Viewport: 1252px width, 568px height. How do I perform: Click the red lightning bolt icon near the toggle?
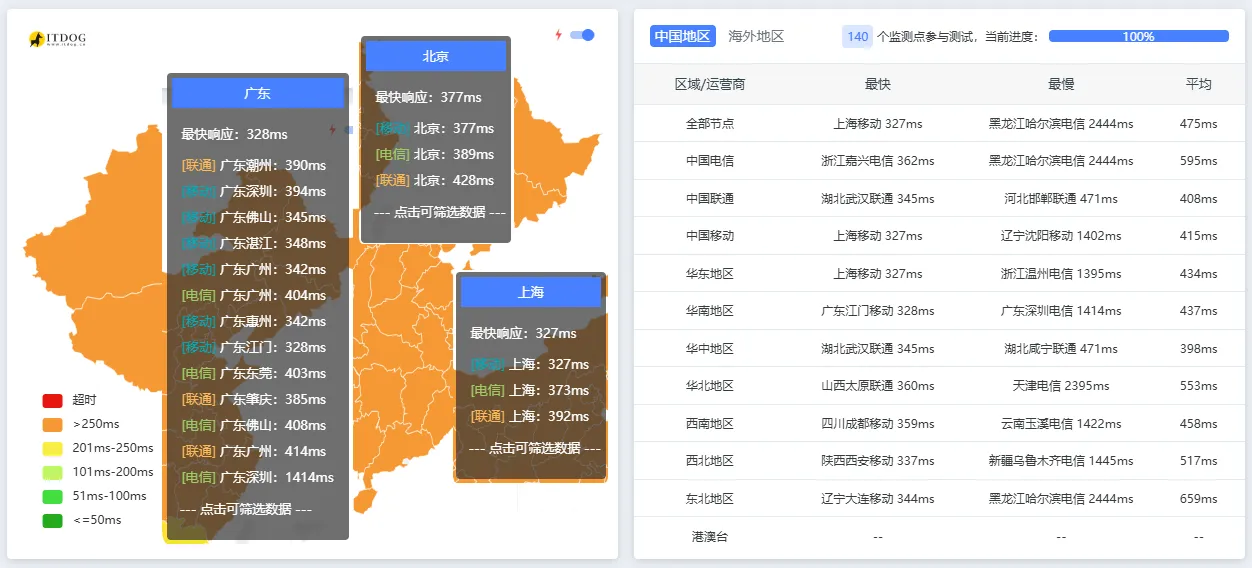coord(559,35)
